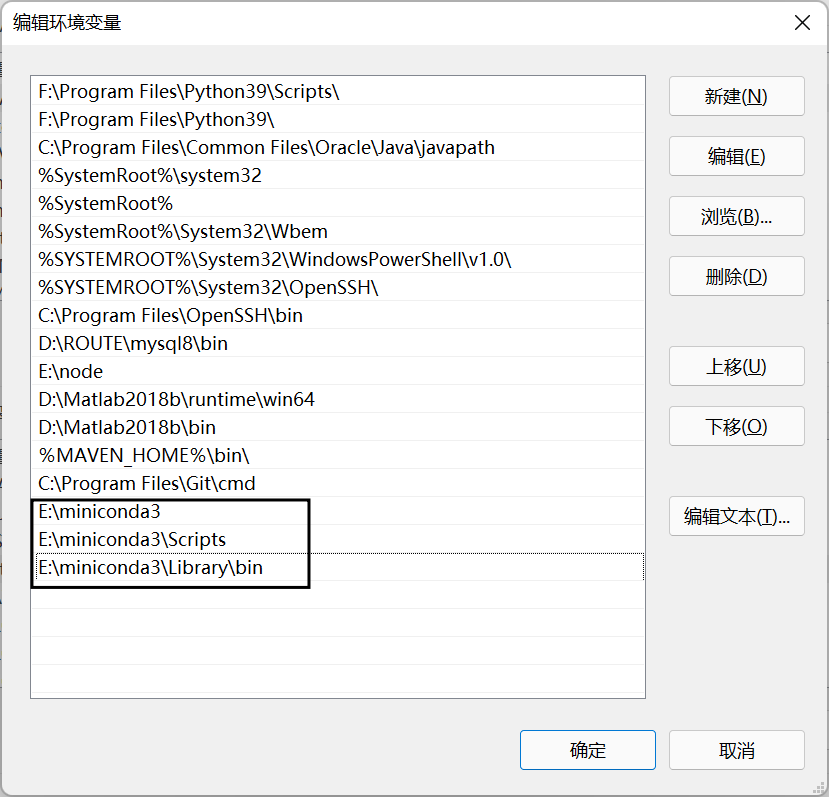829x797 pixels.
Task: Confirm changes with the 确定 button
Action: tap(587, 749)
